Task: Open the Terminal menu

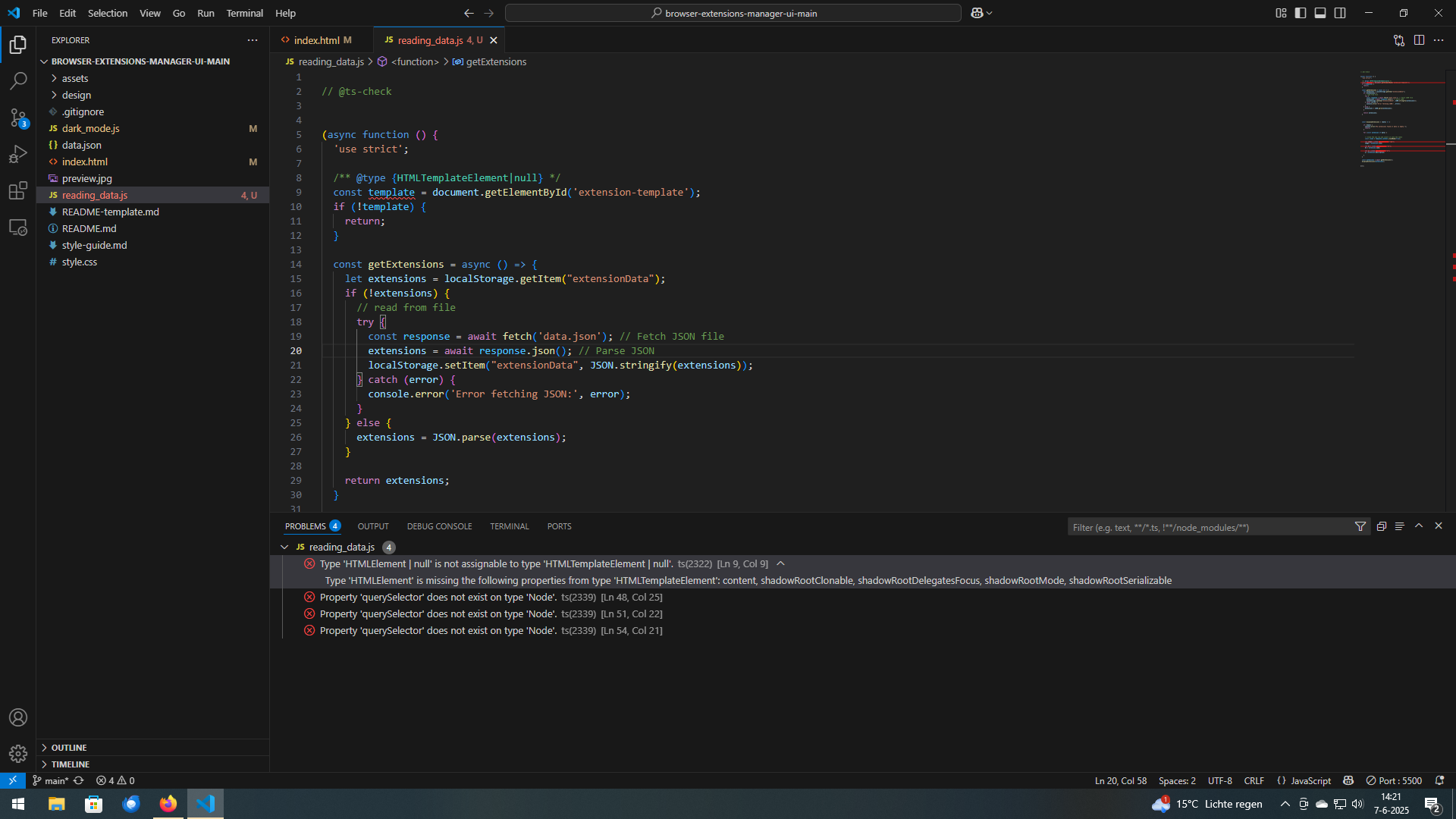Action: [x=244, y=13]
